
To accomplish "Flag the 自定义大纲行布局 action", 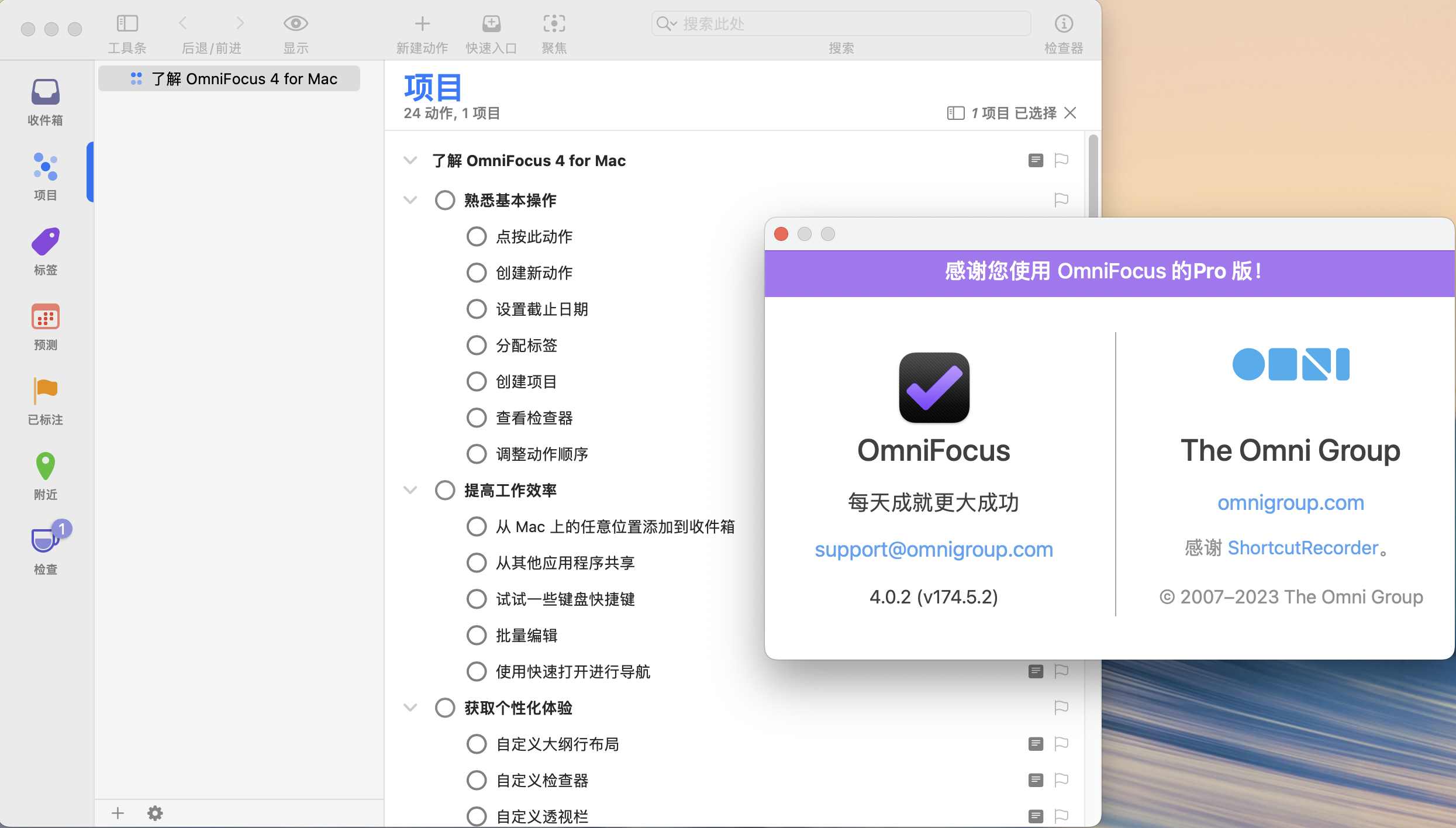I will point(1061,744).
